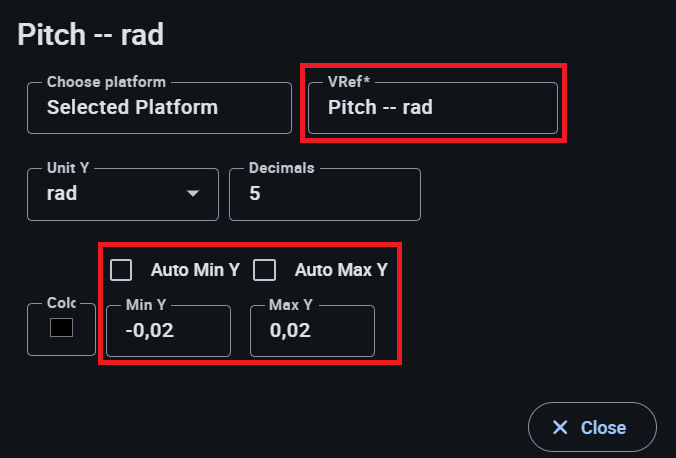
Task: Click the -0,02 value in Min Y
Action: point(149,331)
